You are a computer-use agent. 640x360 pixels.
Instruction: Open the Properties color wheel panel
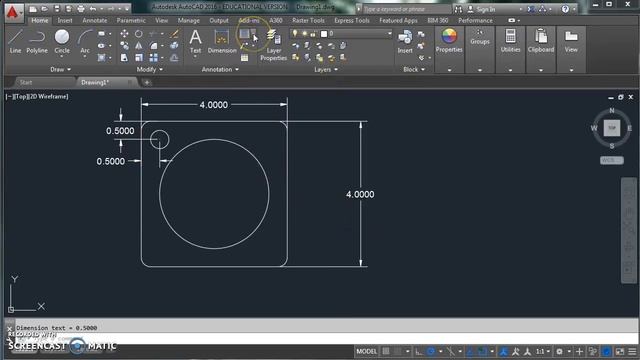(x=449, y=41)
